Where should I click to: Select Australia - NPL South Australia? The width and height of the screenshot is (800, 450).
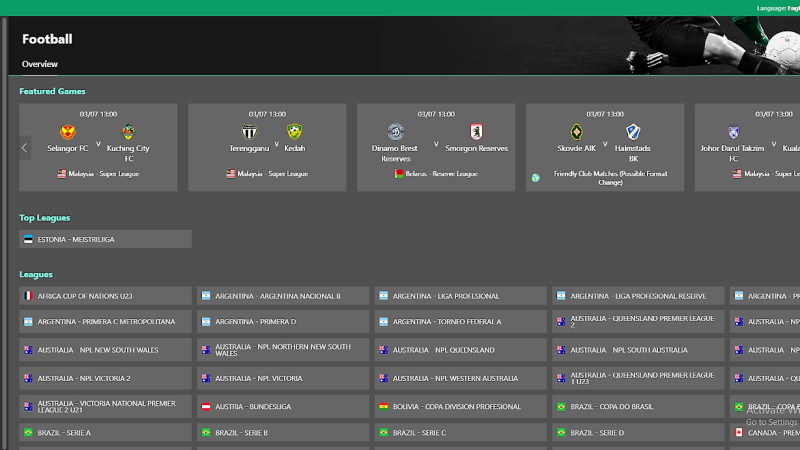pyautogui.click(x=638, y=350)
